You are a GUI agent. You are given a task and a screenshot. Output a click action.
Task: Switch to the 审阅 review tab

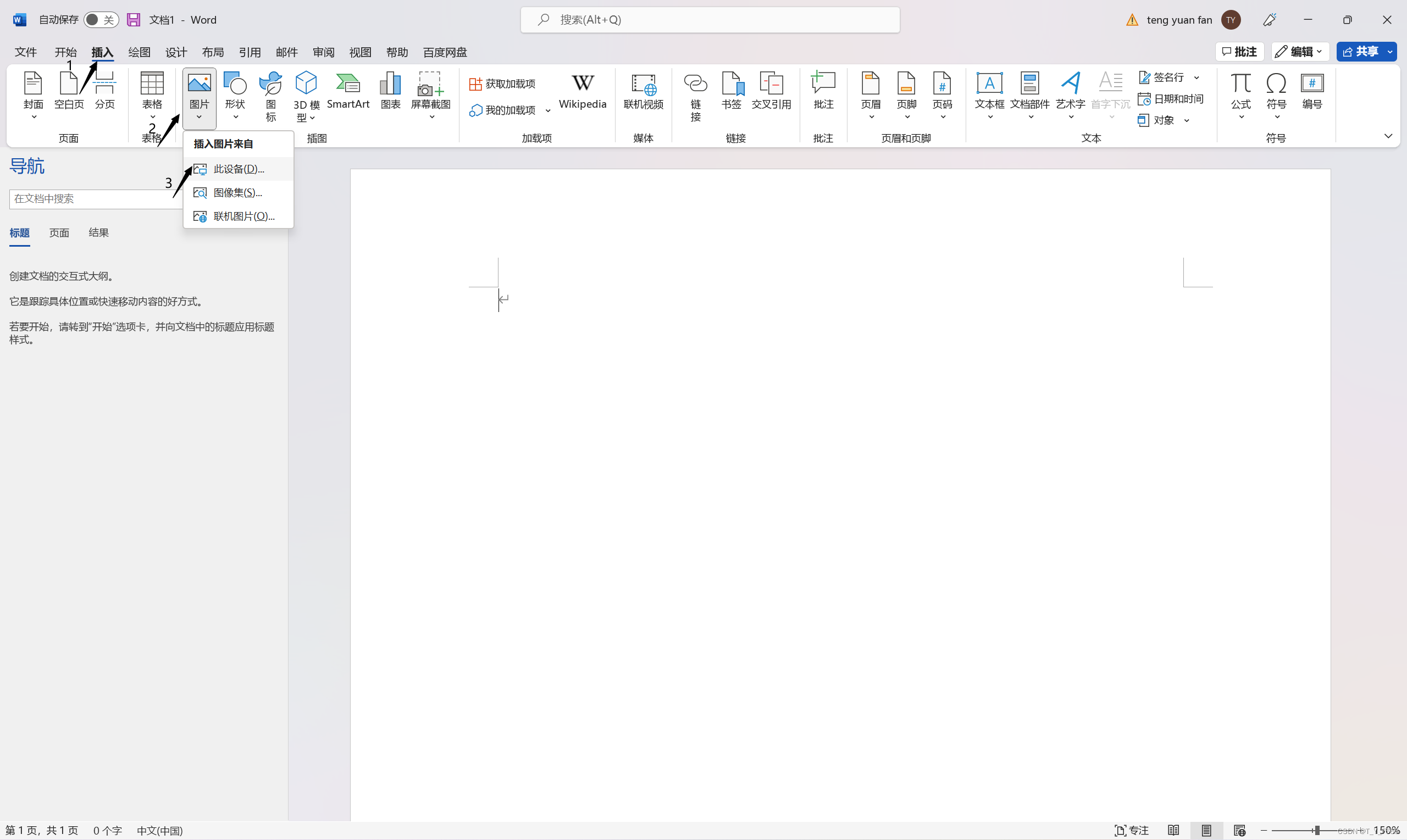pyautogui.click(x=323, y=52)
